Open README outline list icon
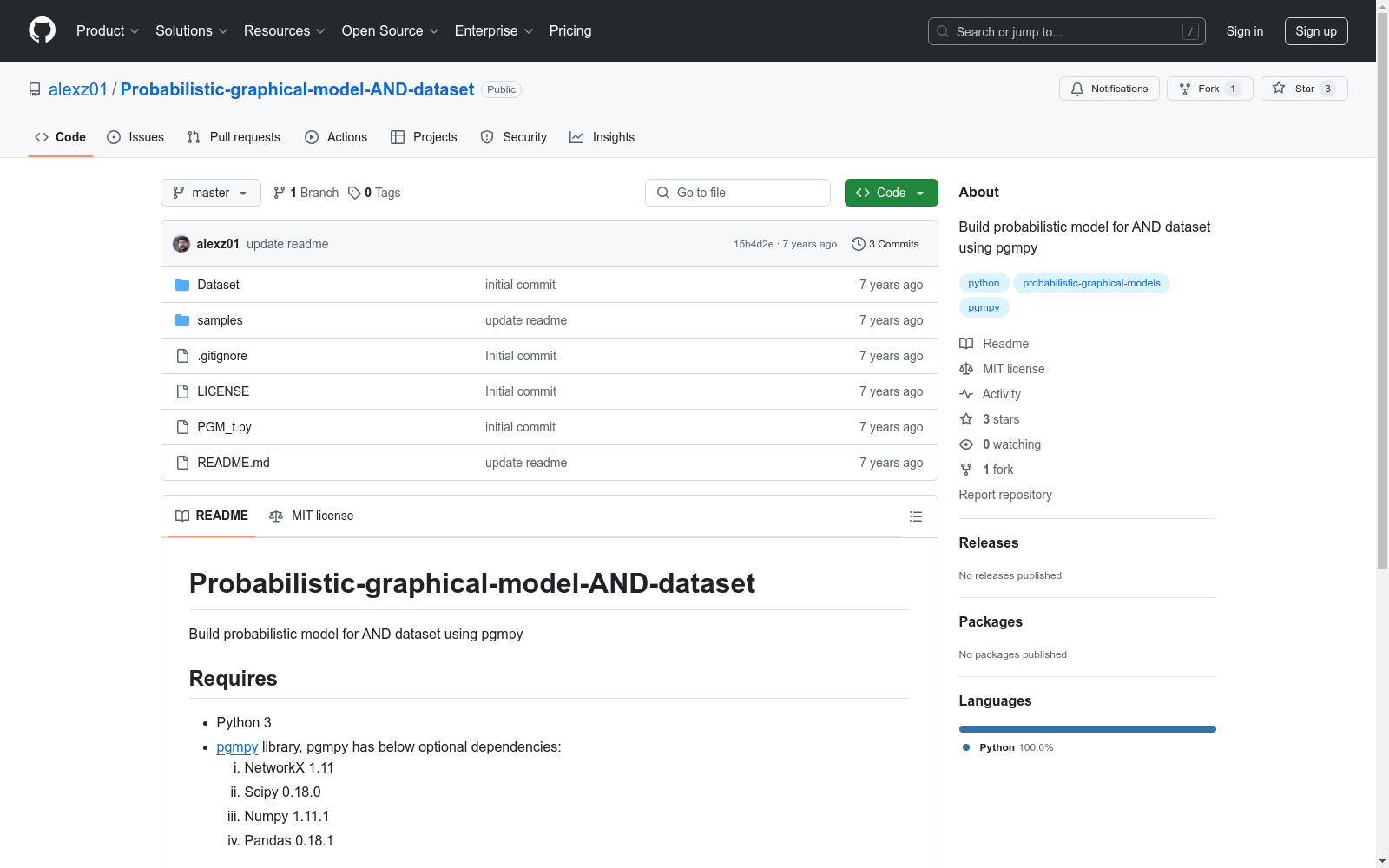 pyautogui.click(x=915, y=516)
